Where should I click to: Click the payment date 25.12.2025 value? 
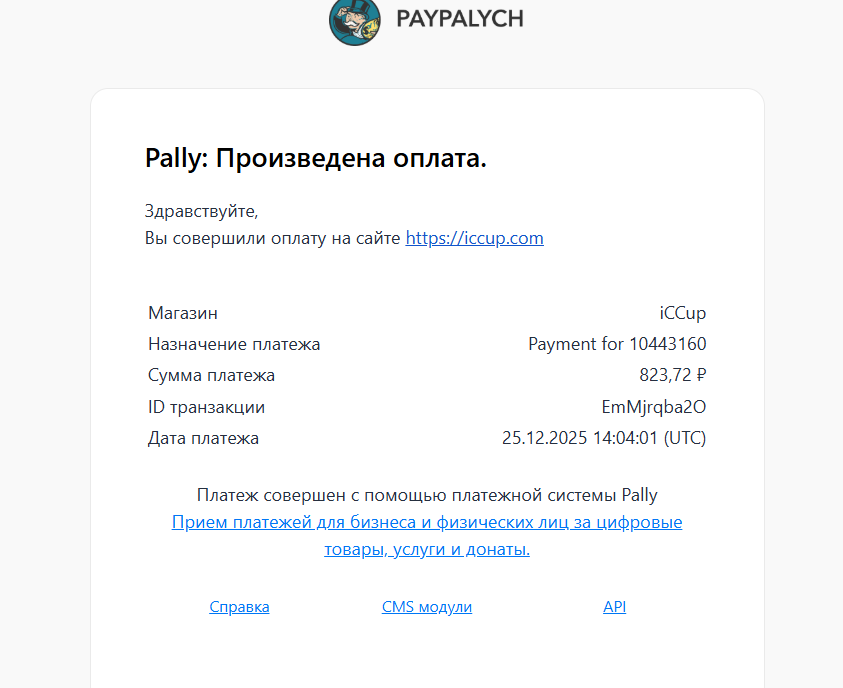[x=603, y=438]
